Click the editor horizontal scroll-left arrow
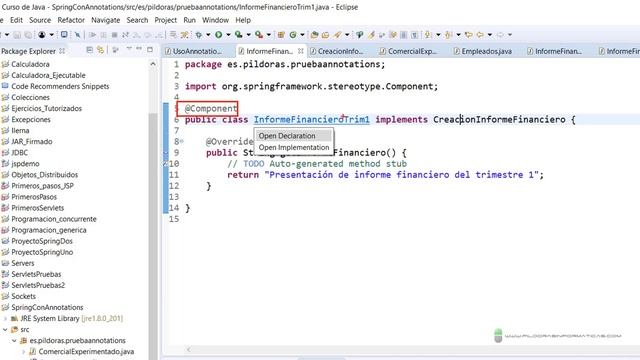 point(189,350)
